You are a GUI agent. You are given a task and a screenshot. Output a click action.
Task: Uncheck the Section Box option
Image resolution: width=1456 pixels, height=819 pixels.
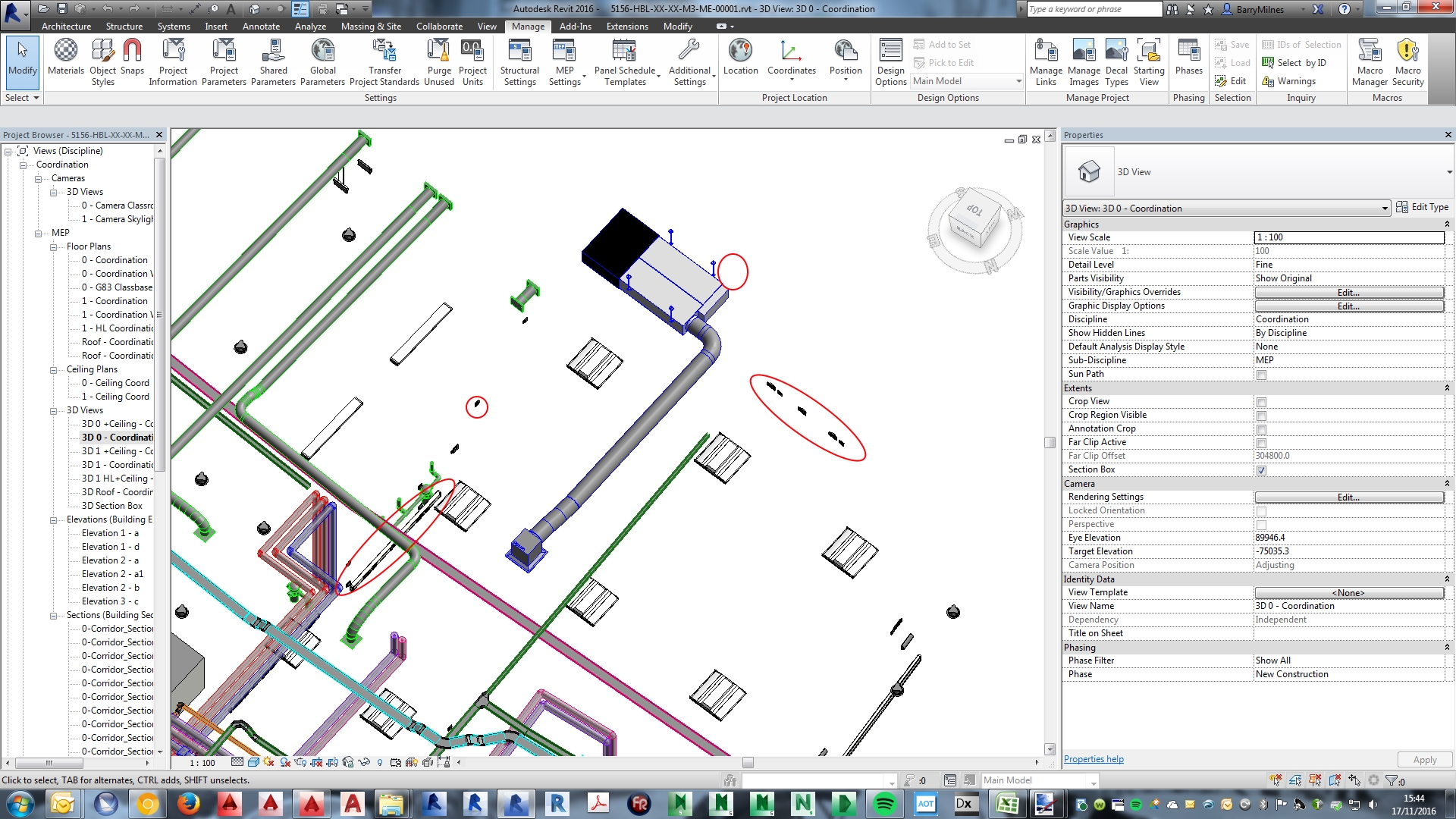1260,469
